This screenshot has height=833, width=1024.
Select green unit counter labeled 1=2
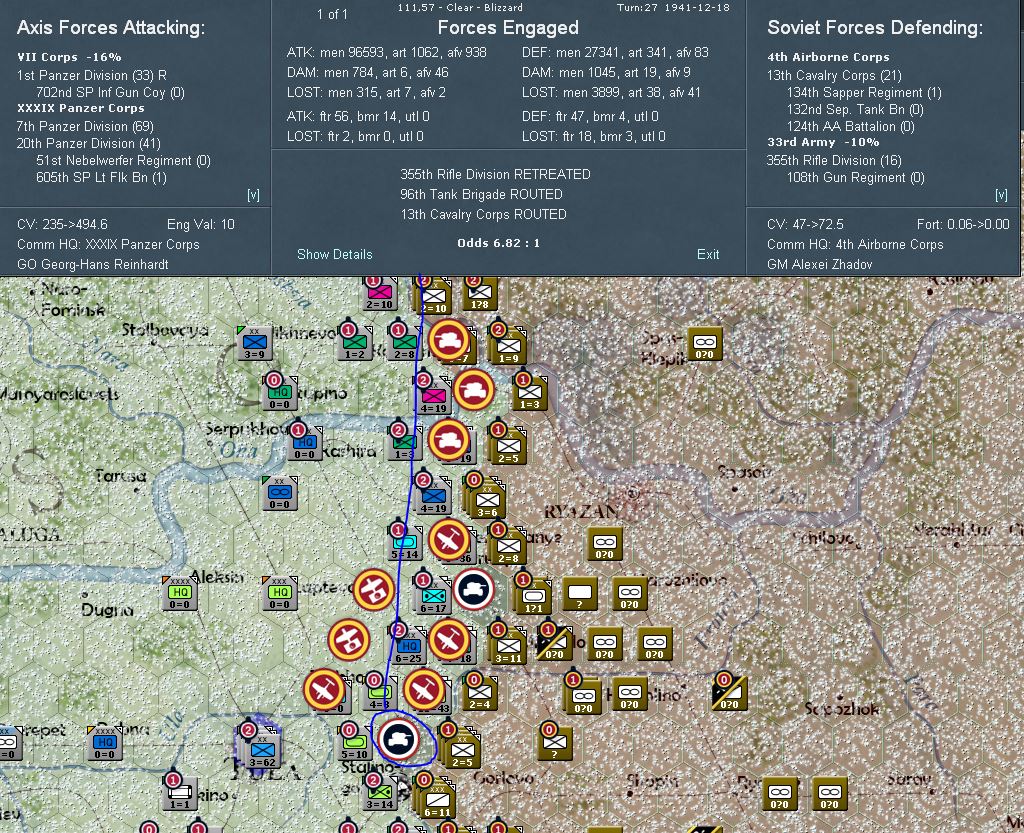click(355, 343)
